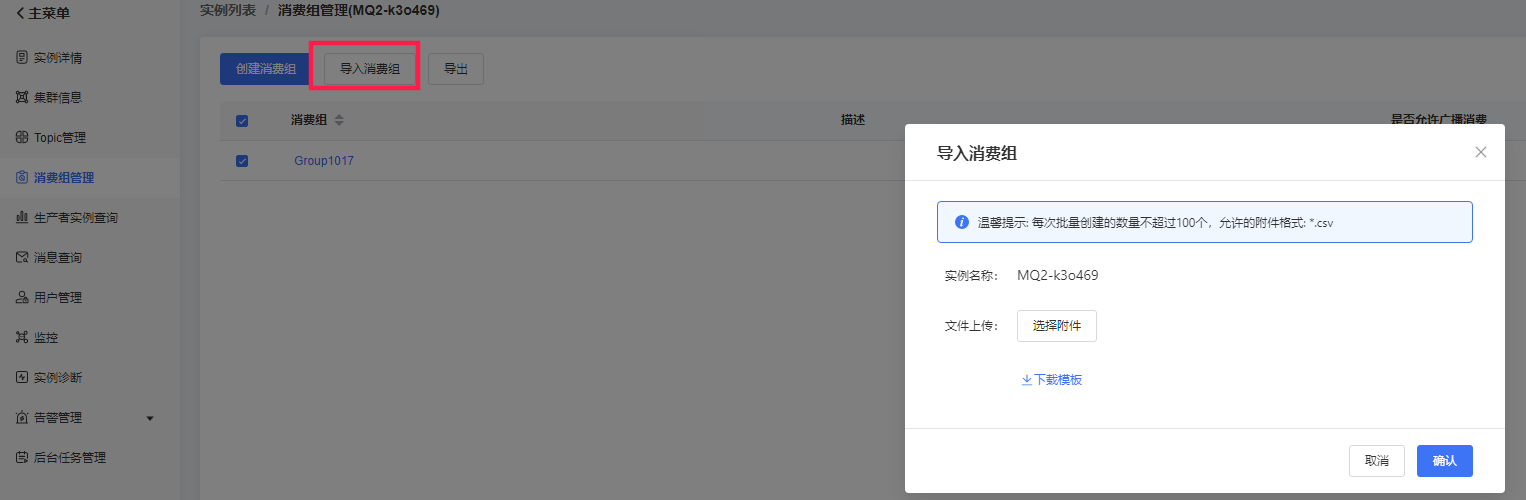Click the 实例名称 label
The height and width of the screenshot is (500, 1526).
click(972, 275)
